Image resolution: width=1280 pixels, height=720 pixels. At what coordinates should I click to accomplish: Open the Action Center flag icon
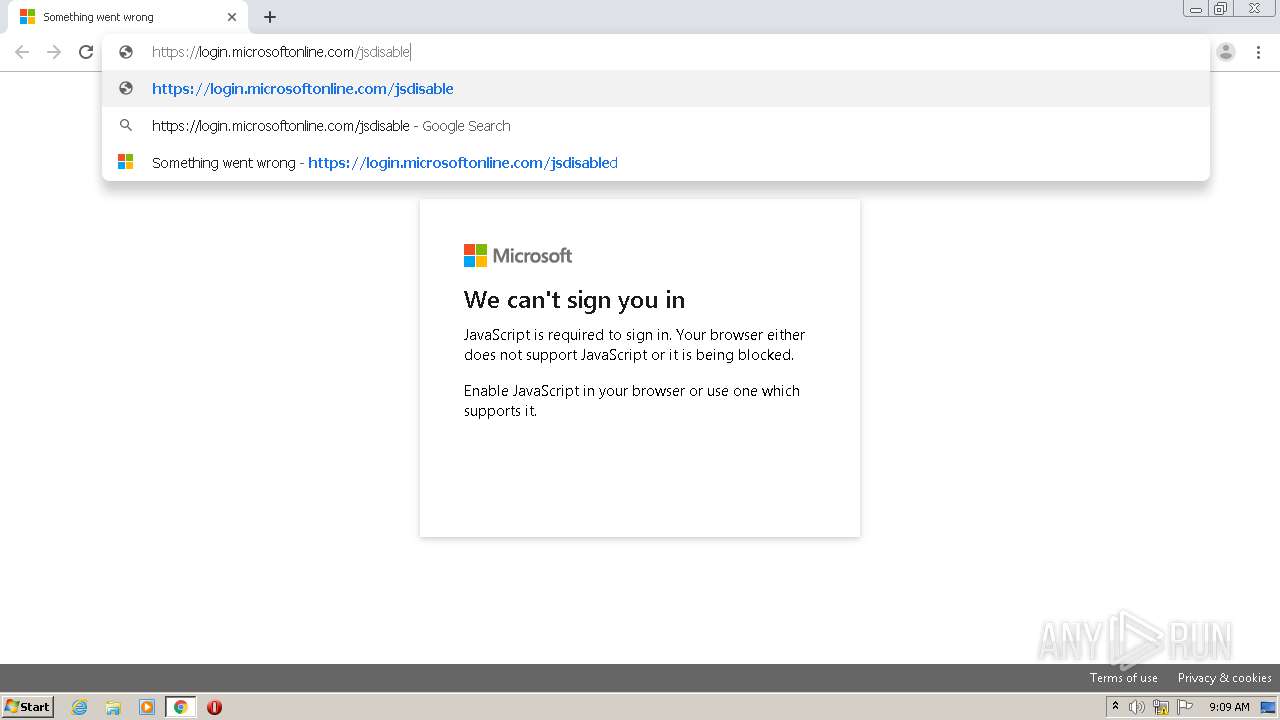[1185, 707]
